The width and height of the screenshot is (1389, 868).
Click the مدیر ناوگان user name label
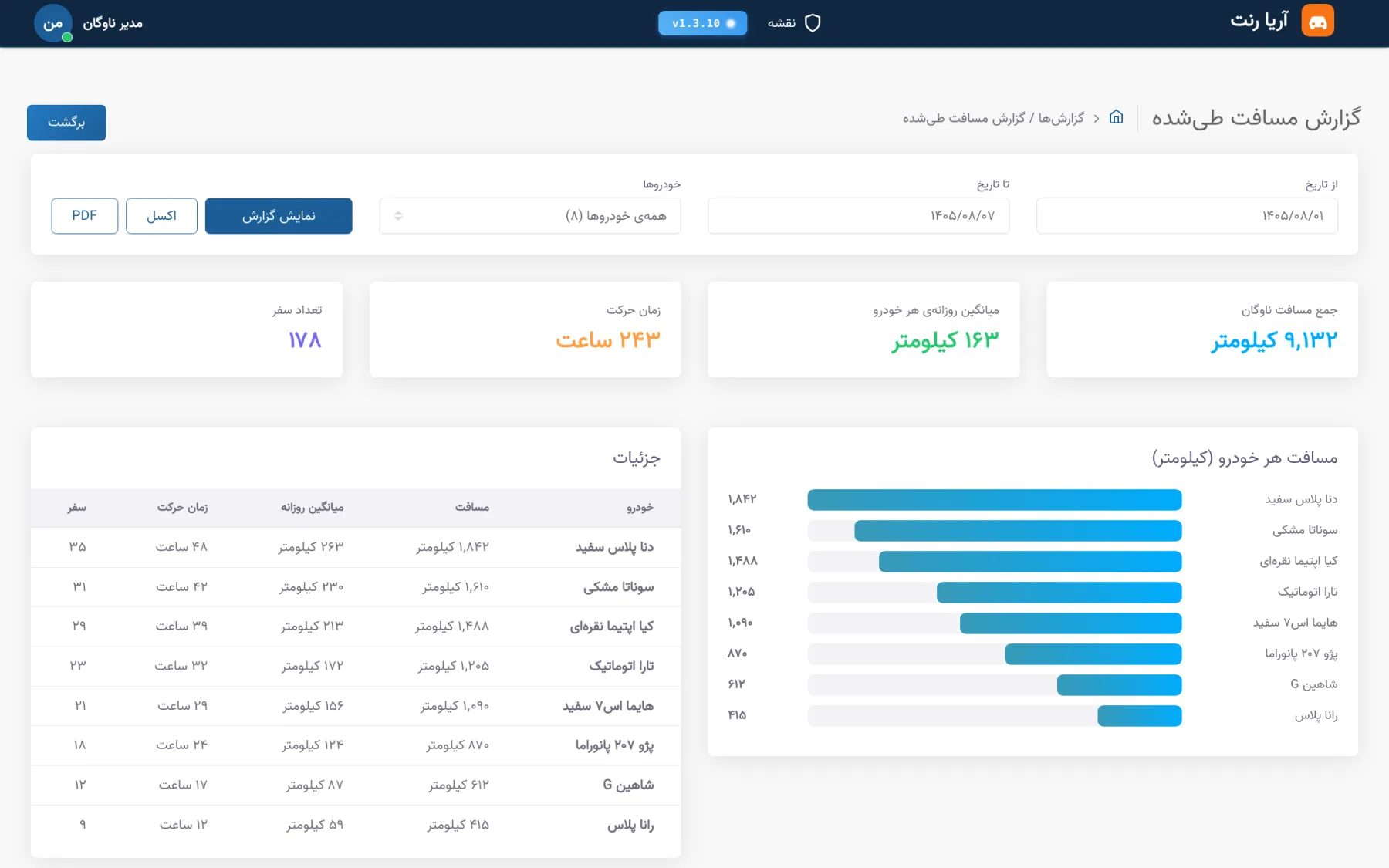pos(113,23)
